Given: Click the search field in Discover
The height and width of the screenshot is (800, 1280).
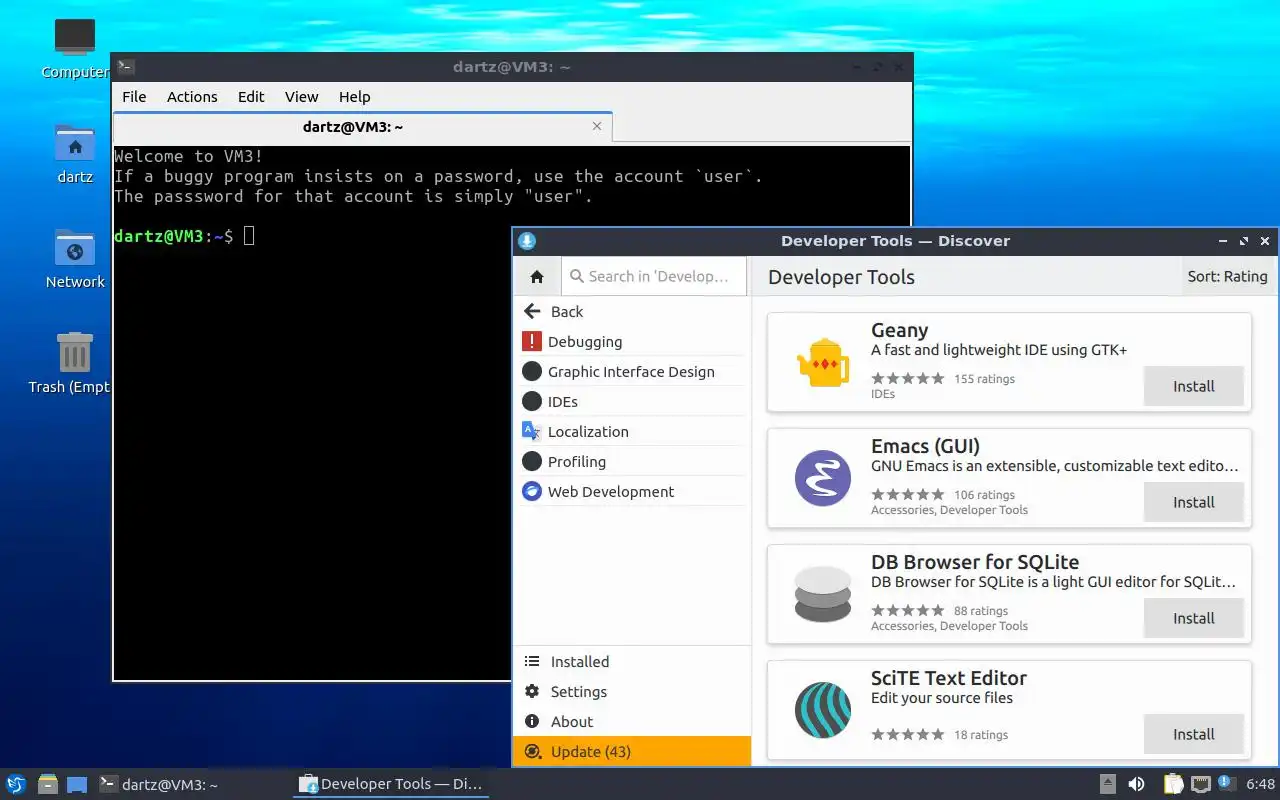Looking at the screenshot, I should coord(654,276).
